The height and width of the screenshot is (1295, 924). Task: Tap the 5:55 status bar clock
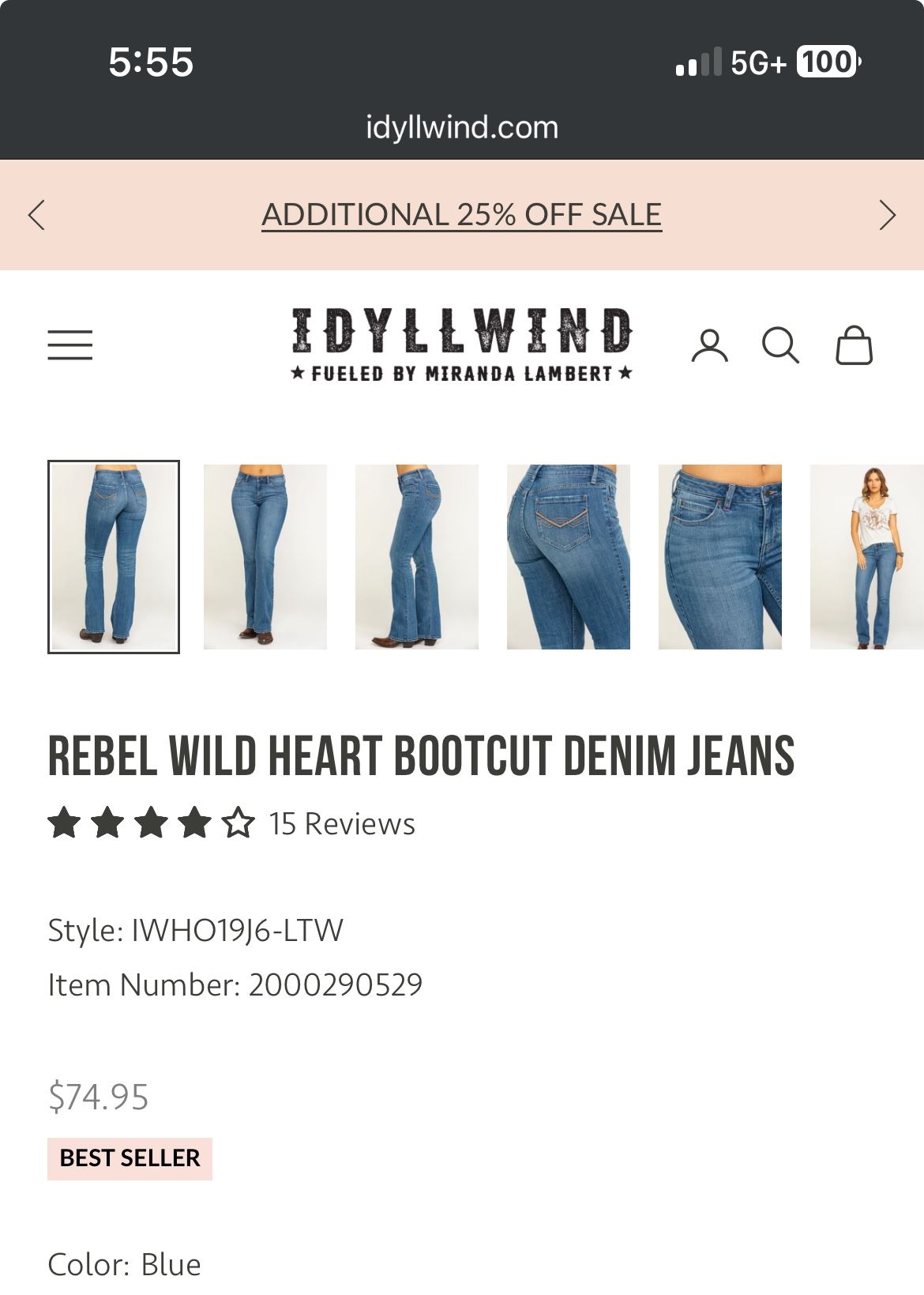click(x=151, y=62)
